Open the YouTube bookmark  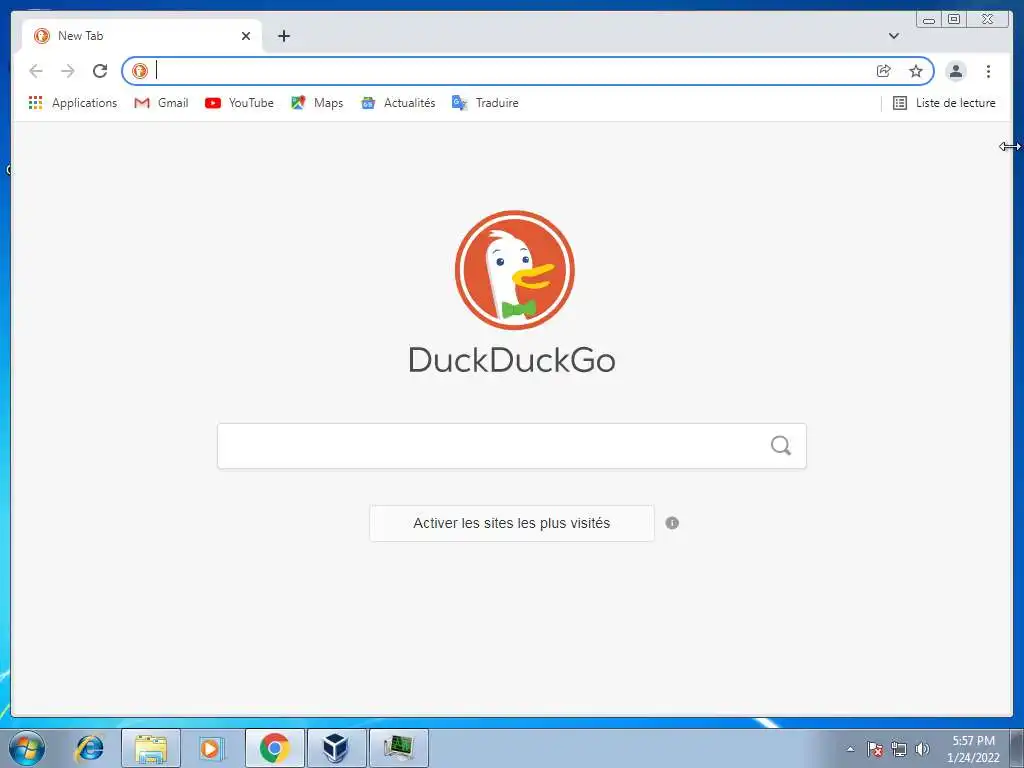pos(239,103)
